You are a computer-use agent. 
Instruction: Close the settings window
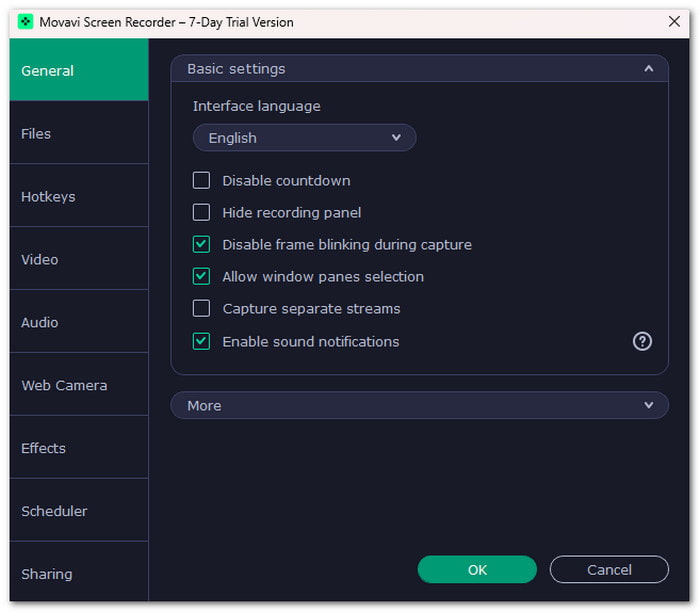pyautogui.click(x=674, y=21)
